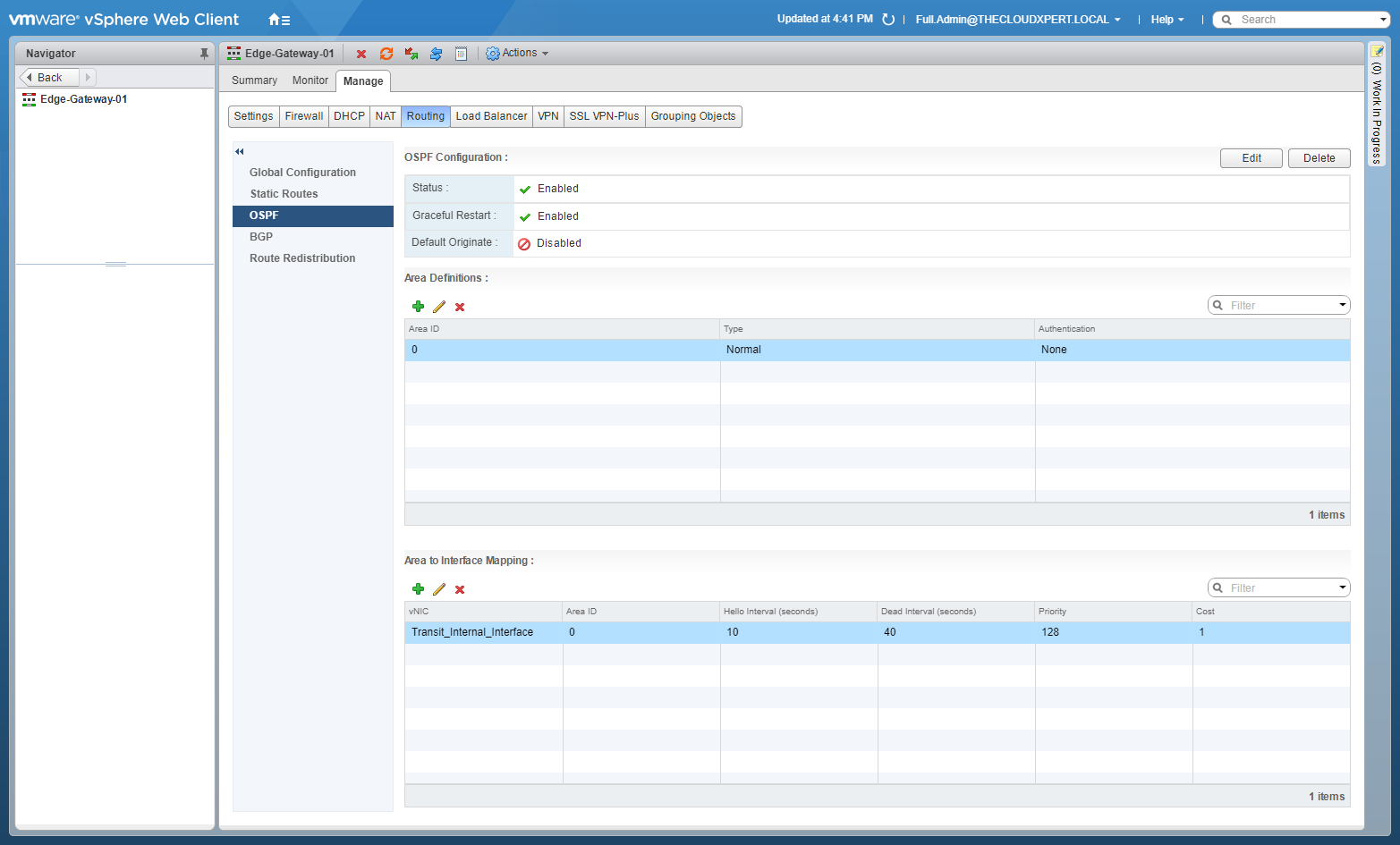The image size is (1400, 845).
Task: Open Area Definitions filter dropdown arrow
Action: pos(1342,306)
